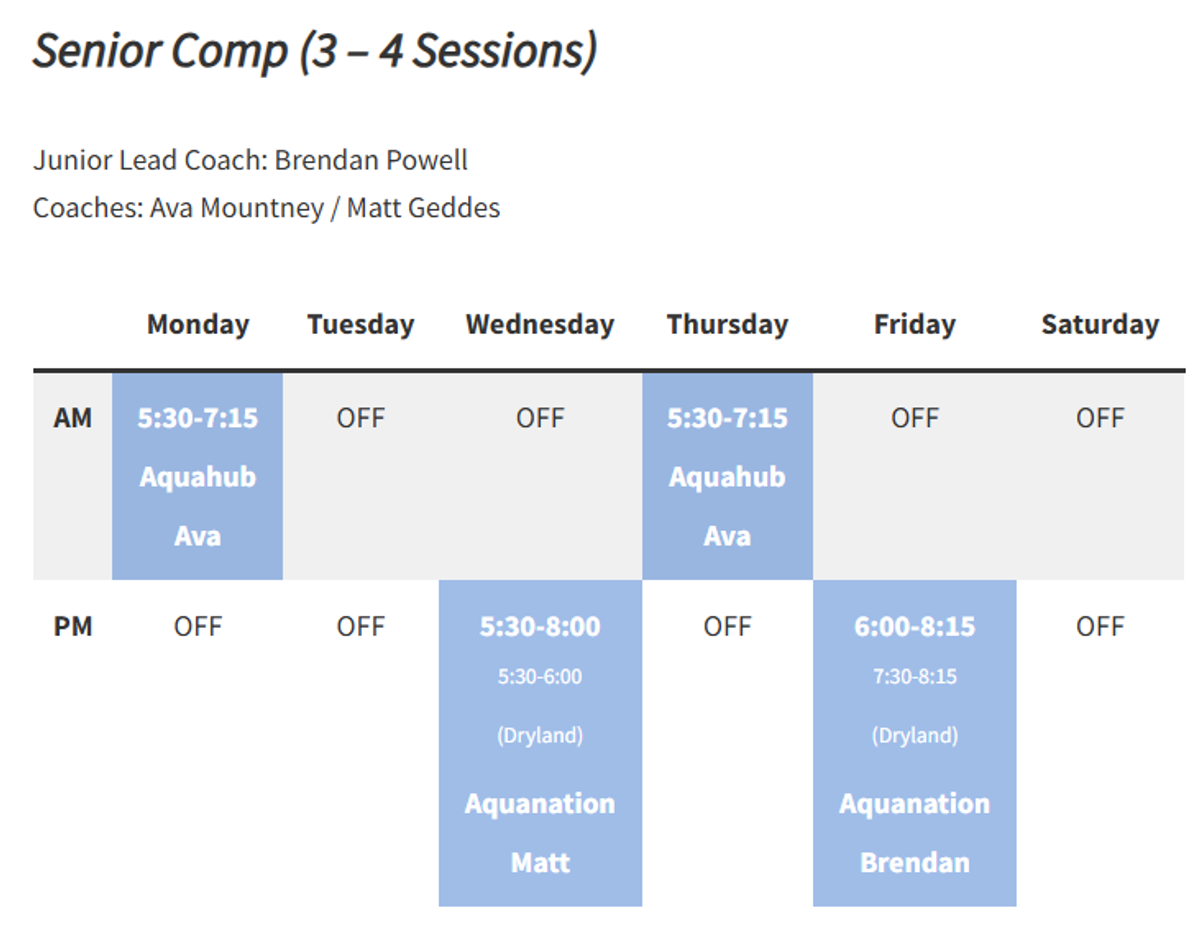The height and width of the screenshot is (934, 1200).
Task: Click the Thursday column header
Action: 727,325
